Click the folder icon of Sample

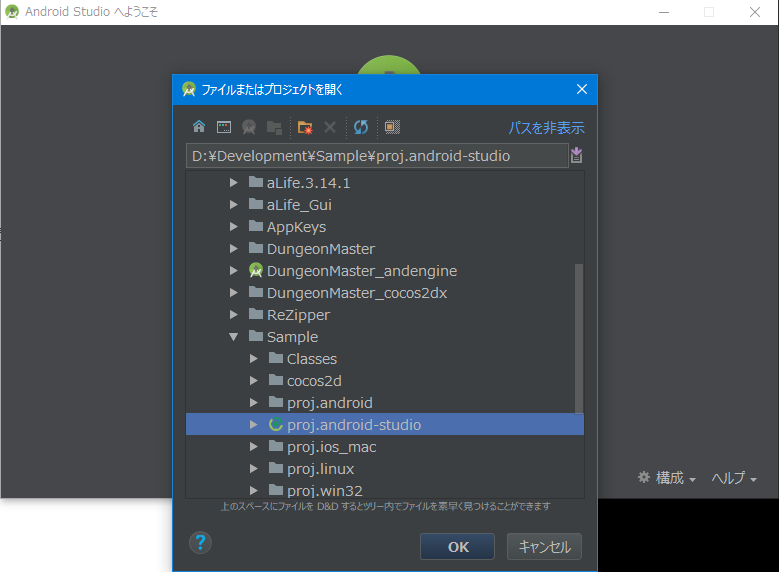(x=256, y=336)
